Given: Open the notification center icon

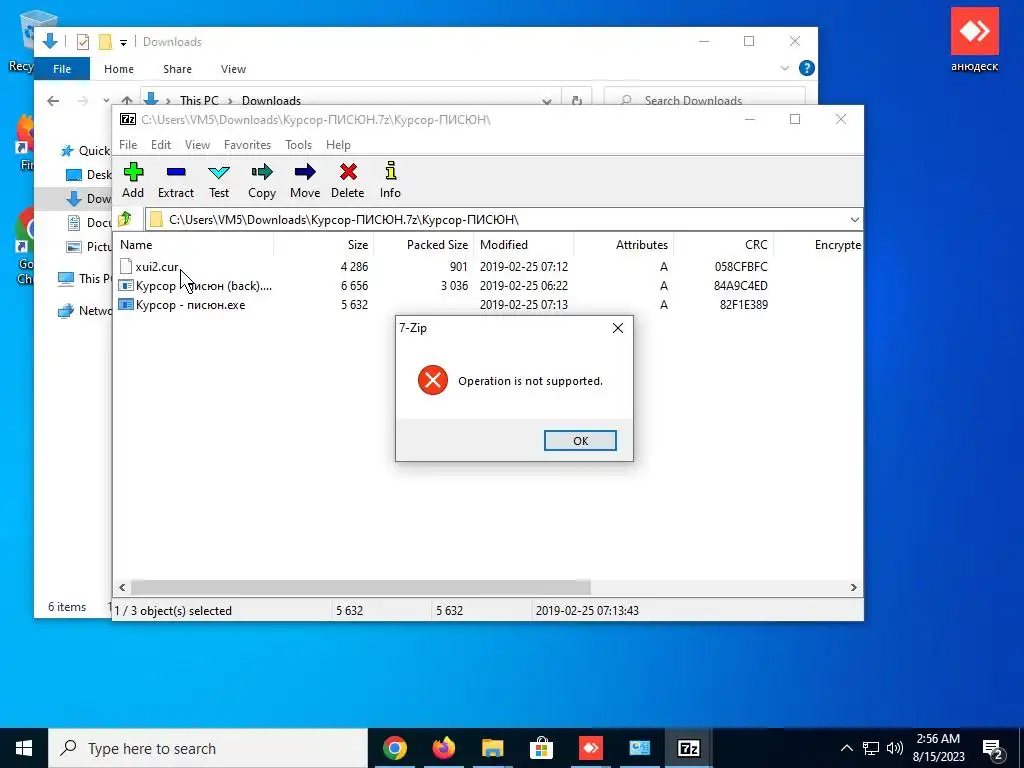Looking at the screenshot, I should [993, 749].
